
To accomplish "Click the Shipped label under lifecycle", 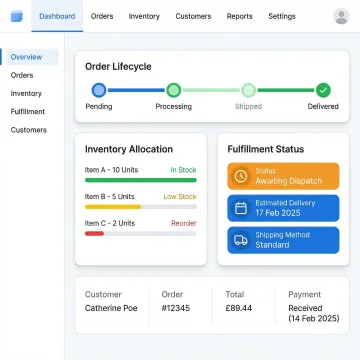I will pyautogui.click(x=248, y=106).
